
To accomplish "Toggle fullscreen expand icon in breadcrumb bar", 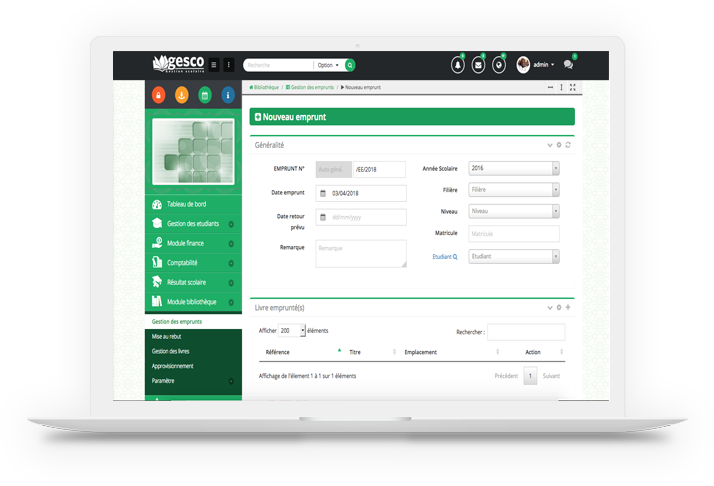I will (x=572, y=88).
